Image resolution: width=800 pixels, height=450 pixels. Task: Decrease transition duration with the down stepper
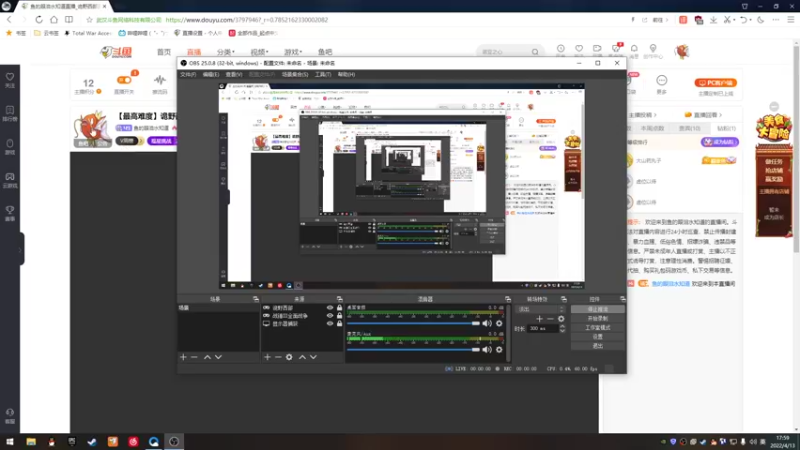[562, 331]
